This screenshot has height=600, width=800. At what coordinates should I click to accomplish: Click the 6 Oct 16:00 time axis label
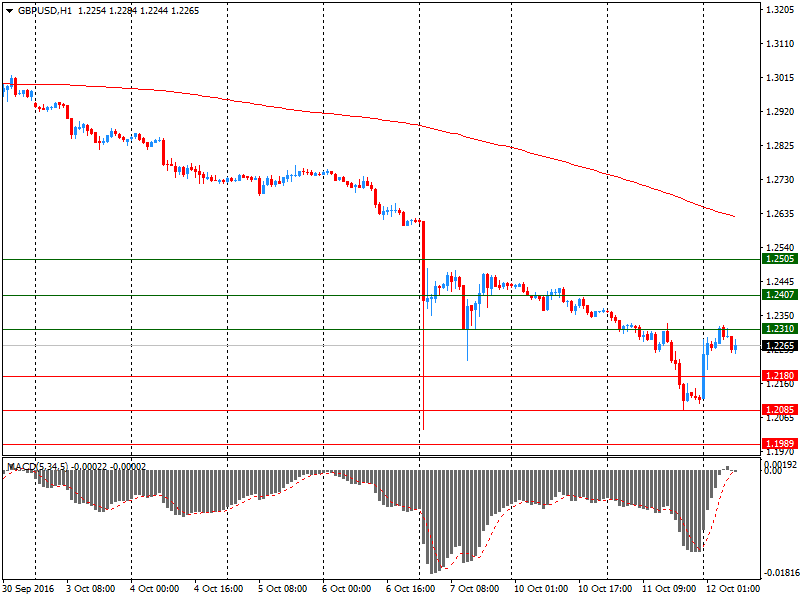tap(411, 589)
